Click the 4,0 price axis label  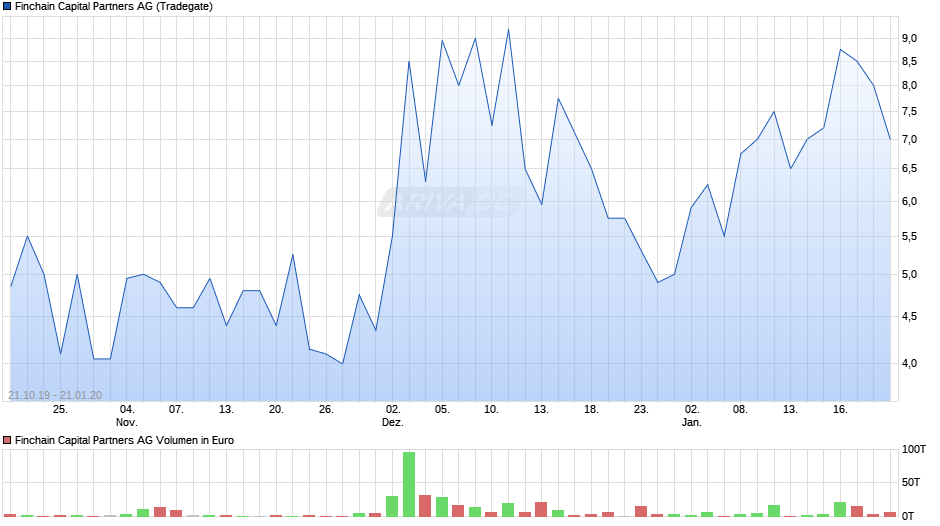[909, 363]
